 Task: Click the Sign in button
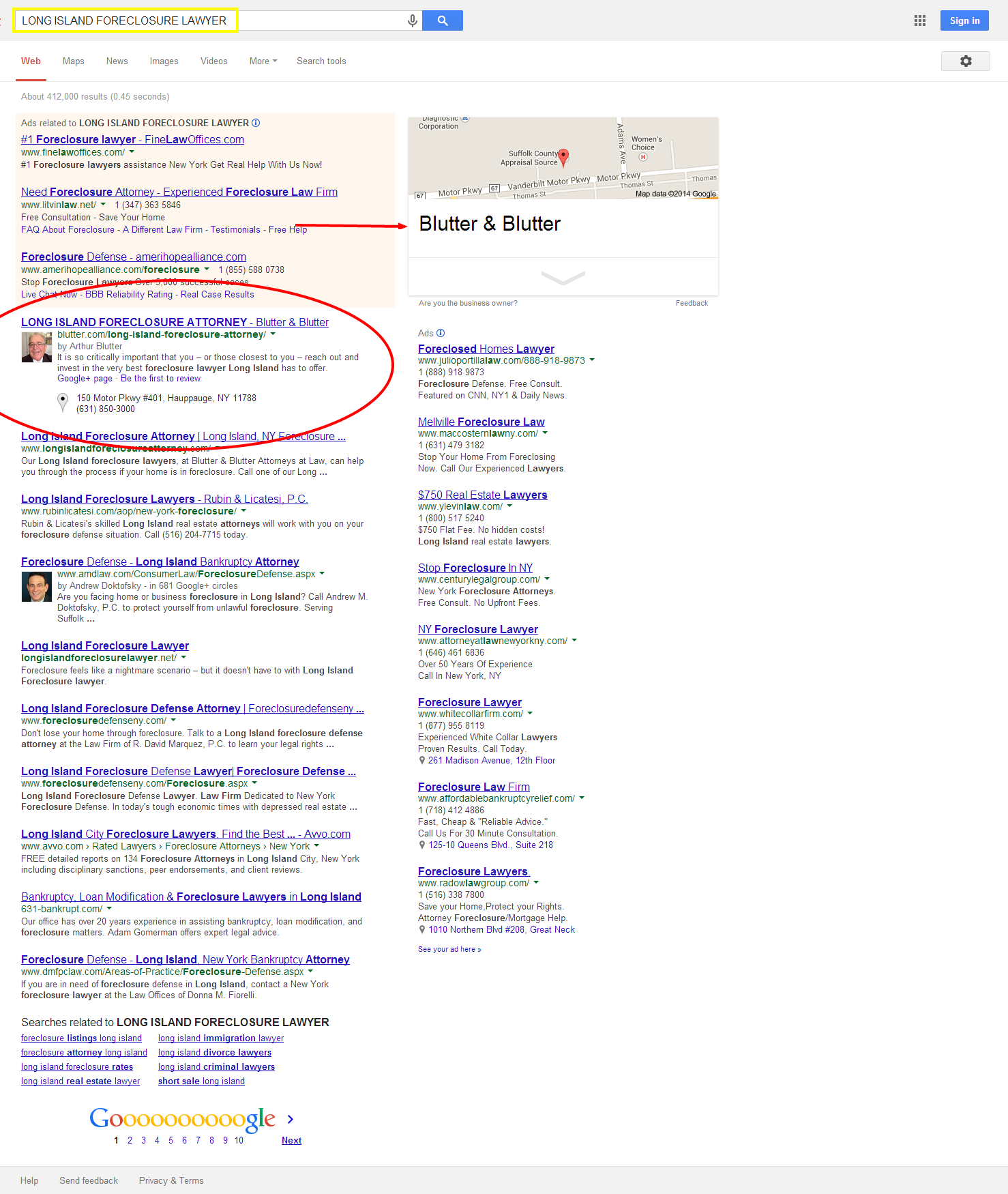(x=965, y=20)
